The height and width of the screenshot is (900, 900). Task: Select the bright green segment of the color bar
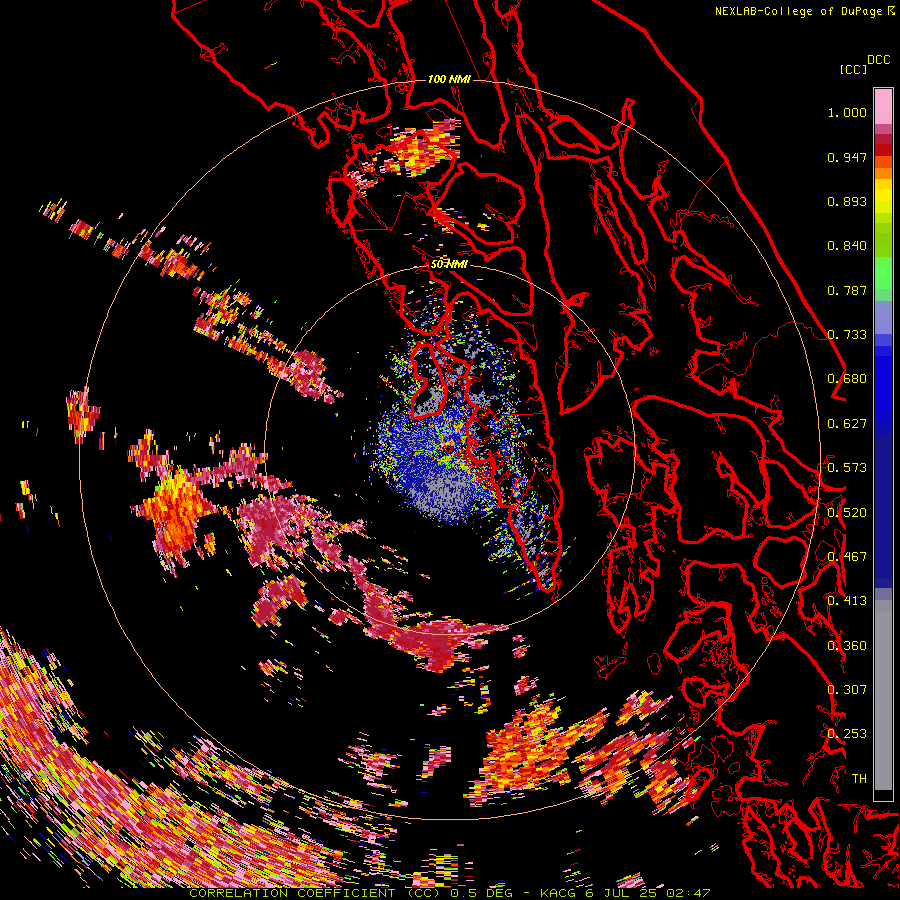coord(883,273)
